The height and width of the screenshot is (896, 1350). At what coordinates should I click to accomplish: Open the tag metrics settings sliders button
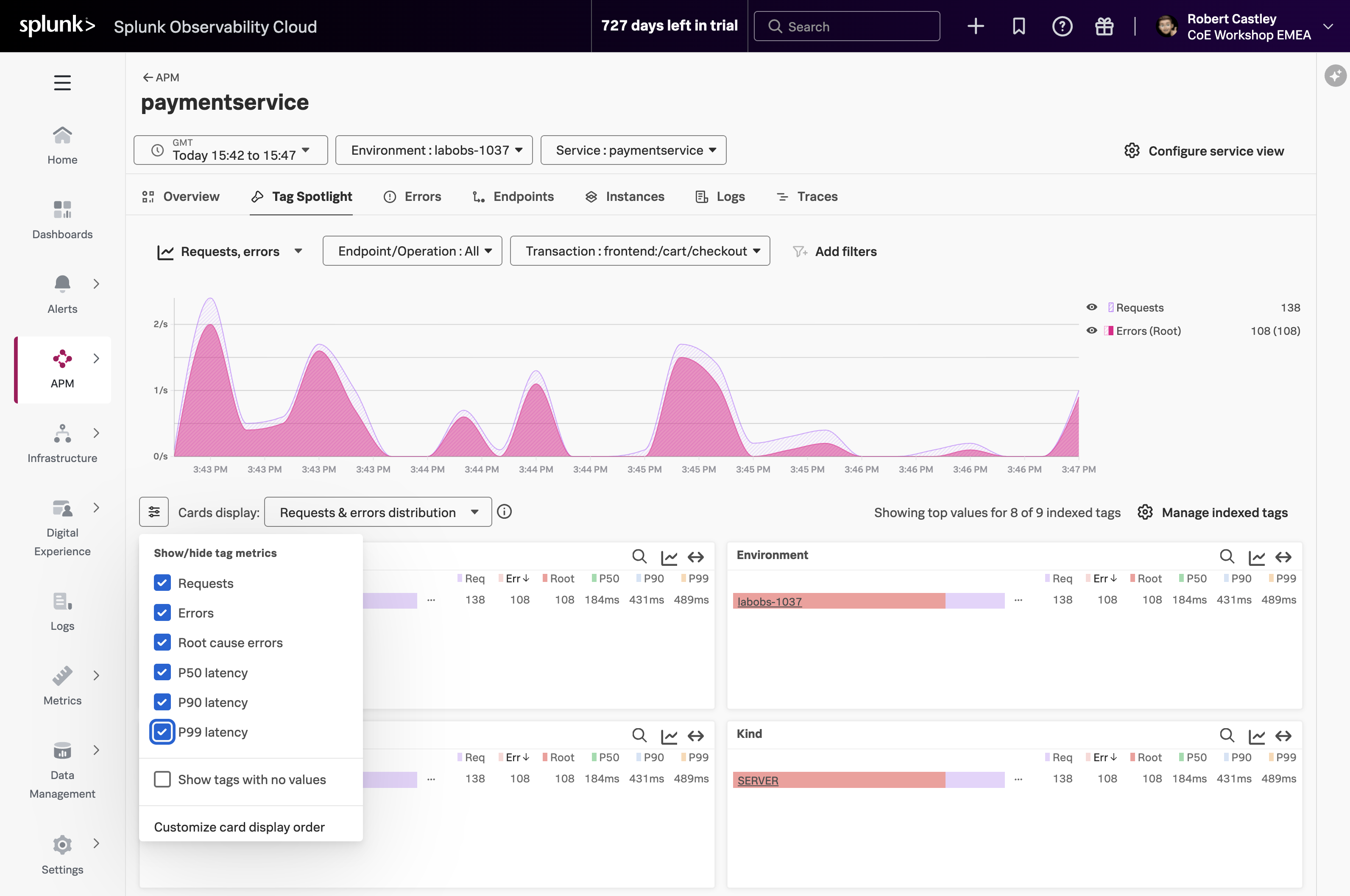pos(154,512)
